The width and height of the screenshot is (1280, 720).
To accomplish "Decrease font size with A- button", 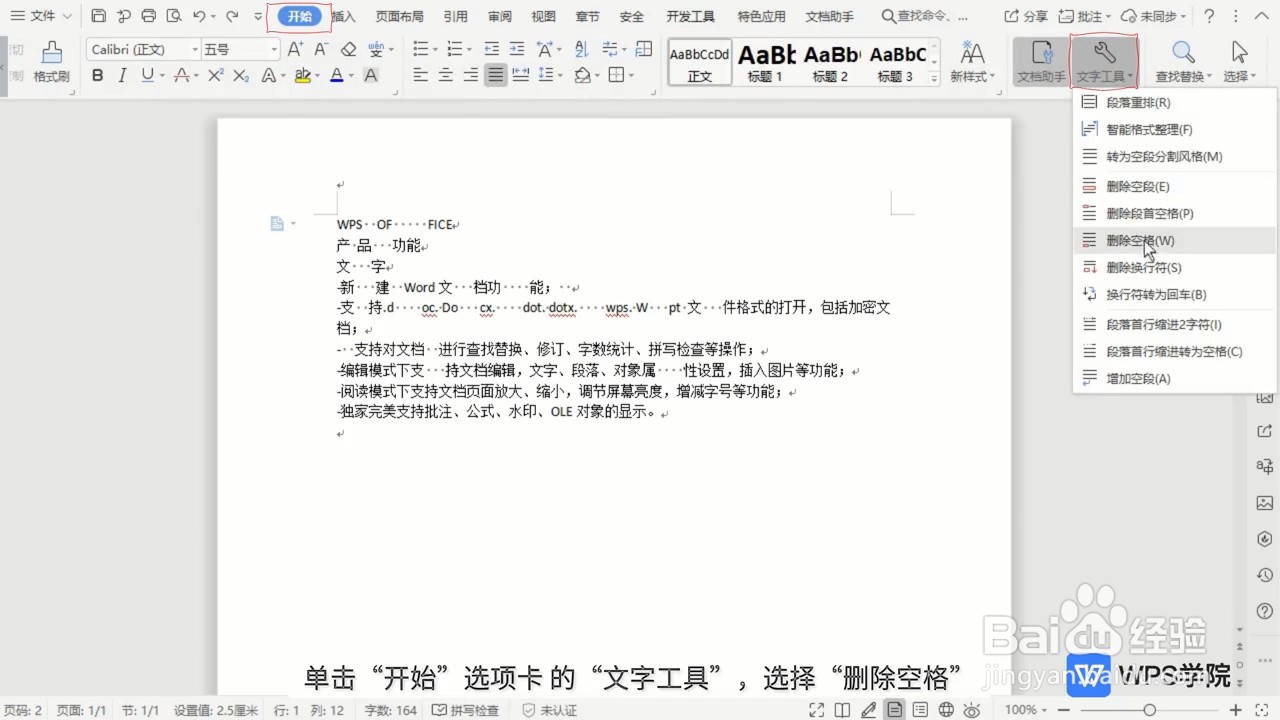I will [322, 50].
